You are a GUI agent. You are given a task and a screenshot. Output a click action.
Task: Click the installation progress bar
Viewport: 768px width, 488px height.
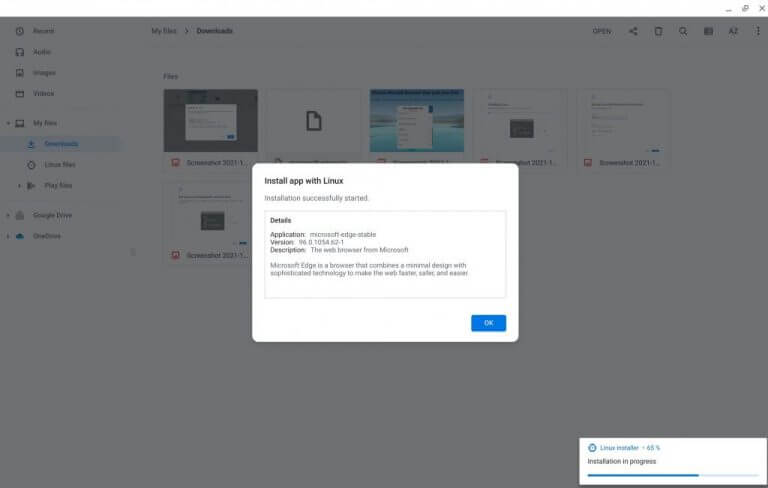[673, 475]
